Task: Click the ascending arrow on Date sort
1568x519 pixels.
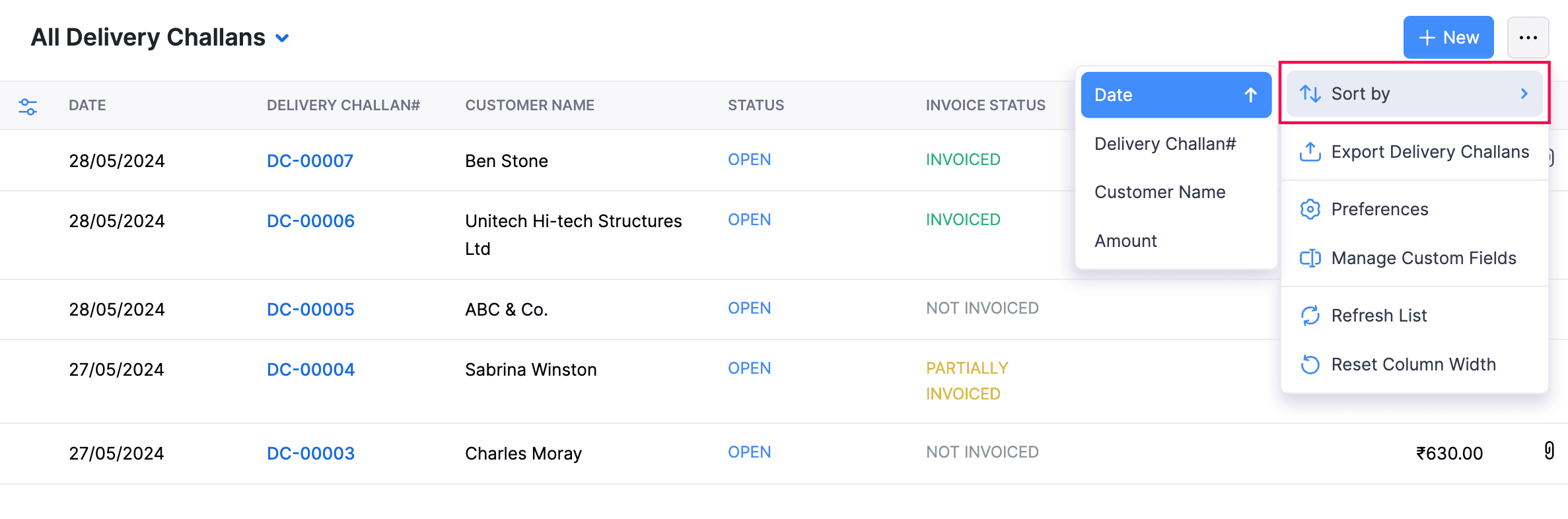Action: click(x=1250, y=95)
